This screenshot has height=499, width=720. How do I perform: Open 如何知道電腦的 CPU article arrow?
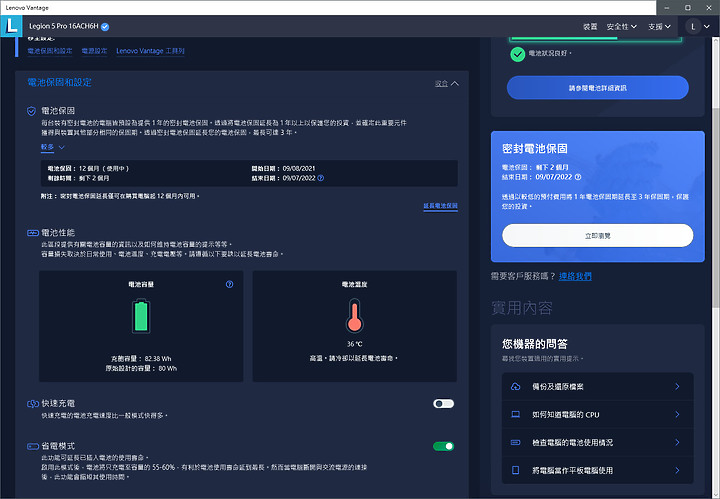(x=677, y=415)
